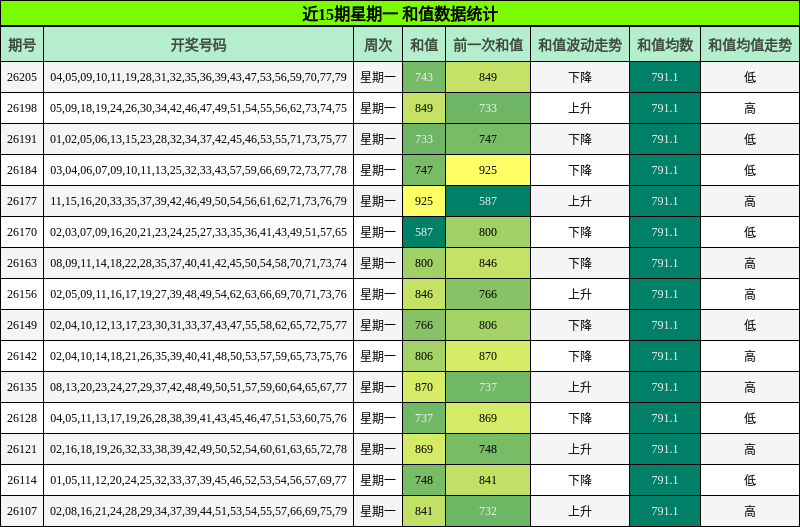The width and height of the screenshot is (800, 527).
Task: Click issue number 26107
Action: pyautogui.click(x=22, y=511)
